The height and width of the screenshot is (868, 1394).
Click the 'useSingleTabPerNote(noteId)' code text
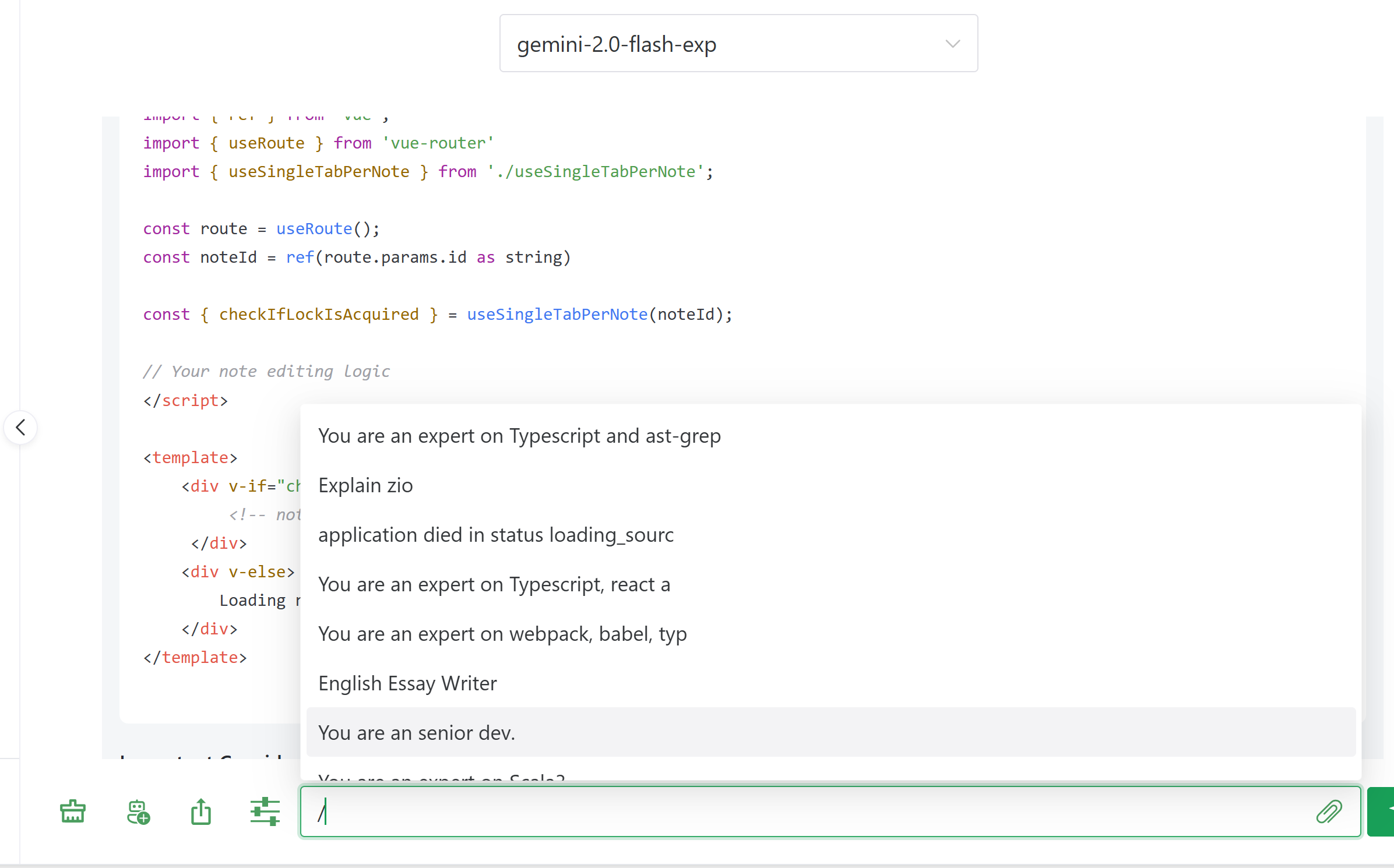pos(595,315)
